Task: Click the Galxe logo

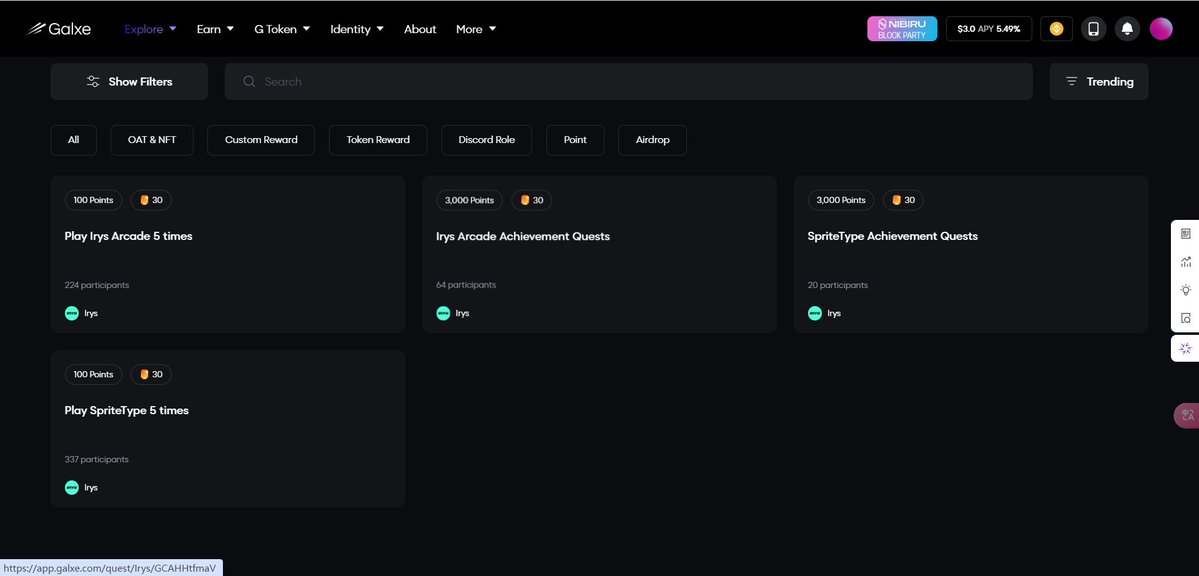Action: (x=59, y=29)
